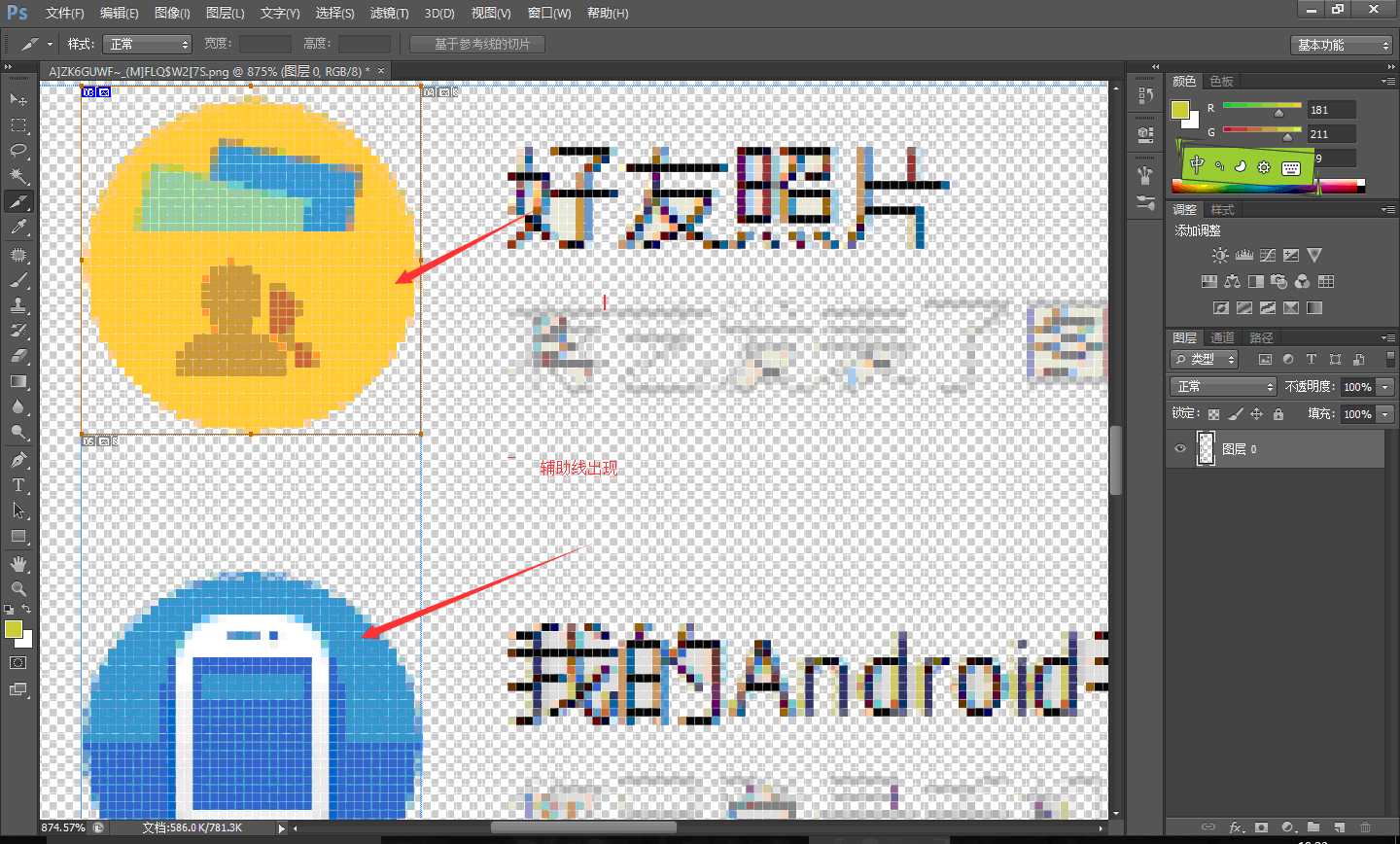Select the Dodge tool
The height and width of the screenshot is (844, 1400).
(18, 432)
